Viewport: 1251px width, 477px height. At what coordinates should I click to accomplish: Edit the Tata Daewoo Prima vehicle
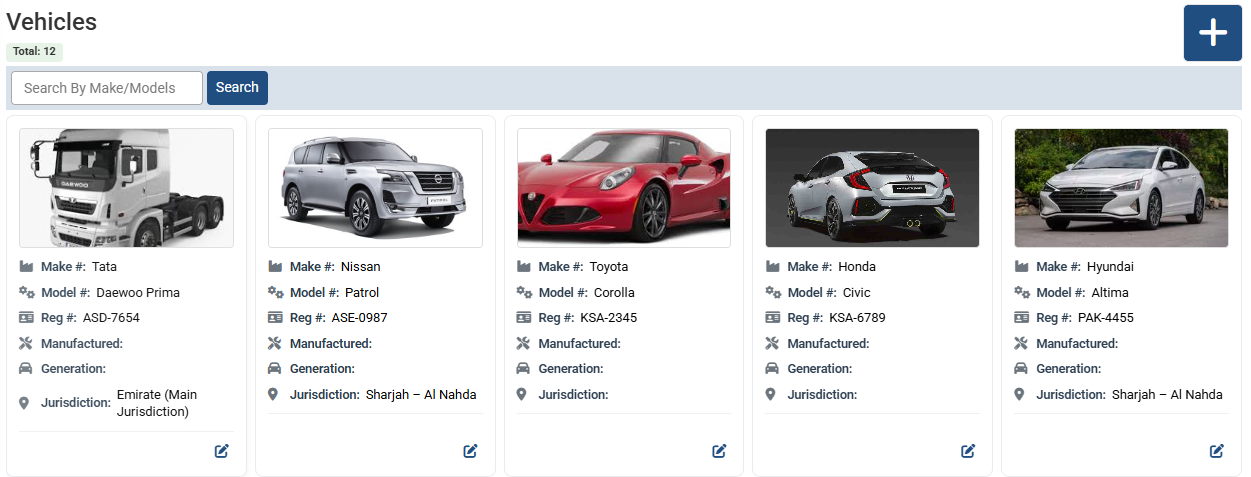click(x=222, y=451)
